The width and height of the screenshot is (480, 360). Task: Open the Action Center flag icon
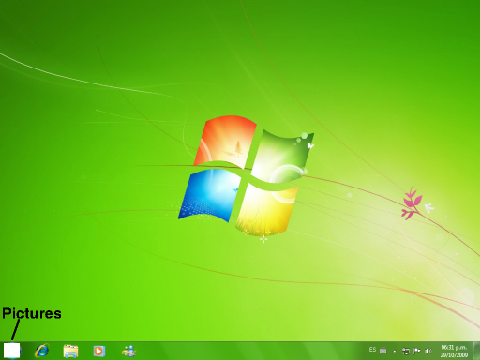point(417,351)
